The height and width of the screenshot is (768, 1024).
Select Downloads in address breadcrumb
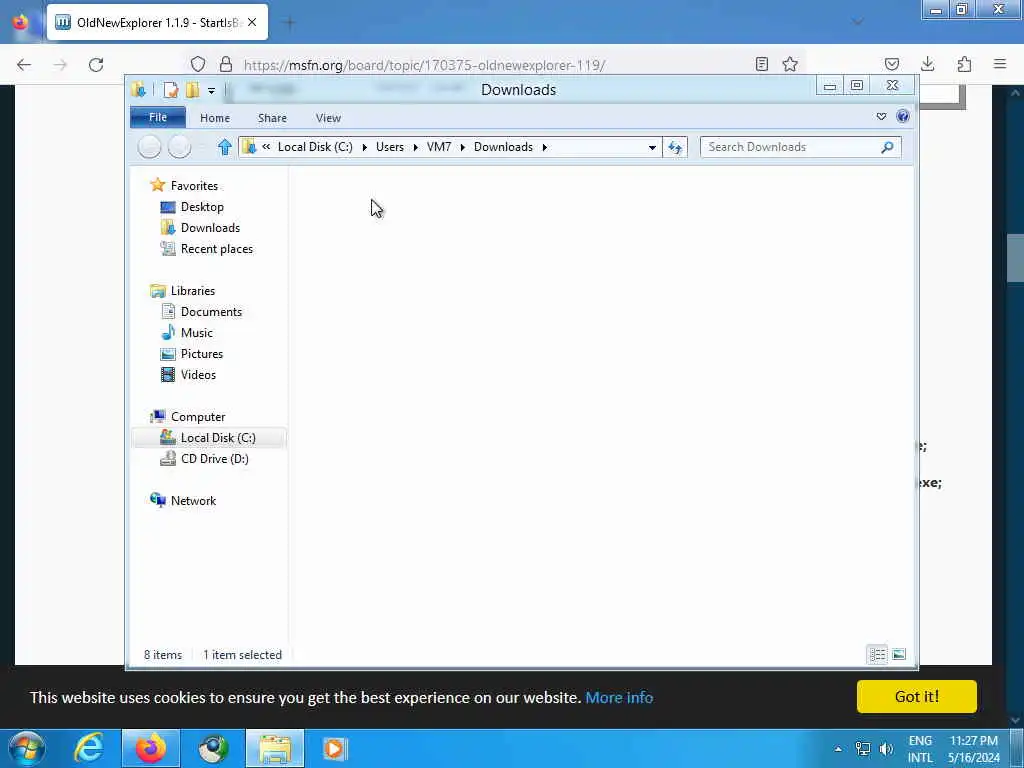pyautogui.click(x=504, y=147)
